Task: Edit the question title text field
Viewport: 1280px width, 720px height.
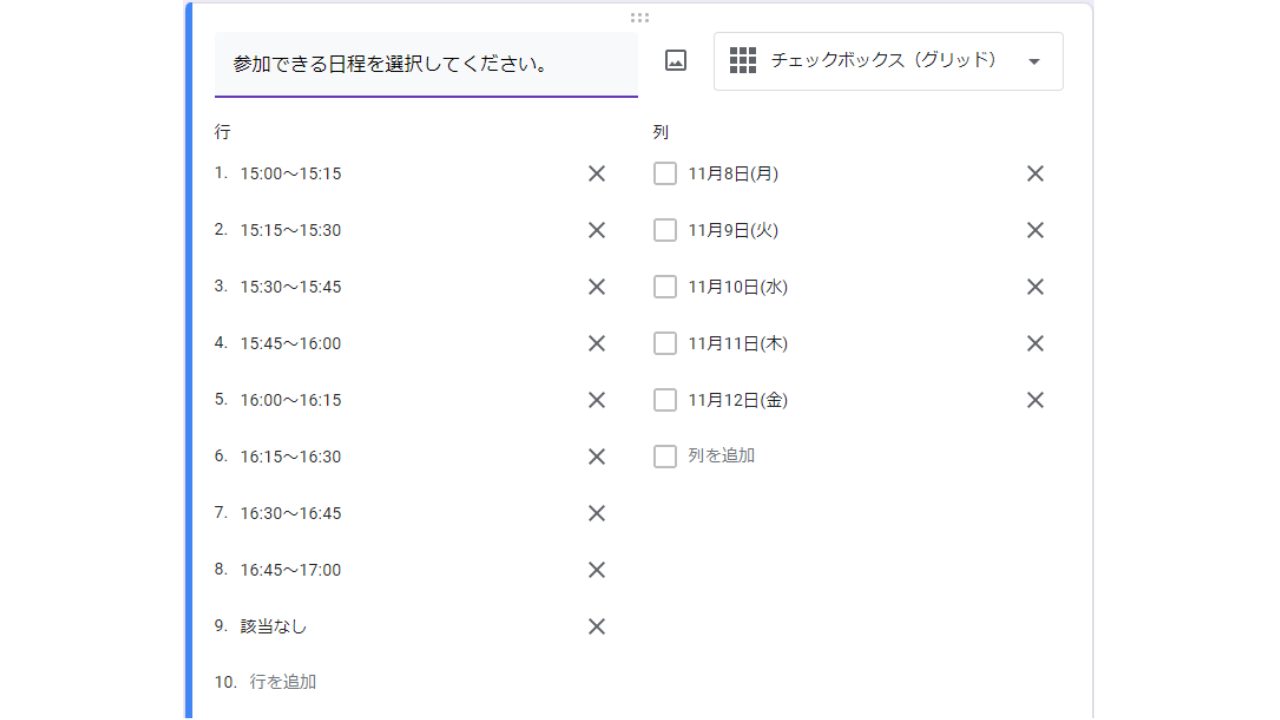Action: tap(426, 65)
